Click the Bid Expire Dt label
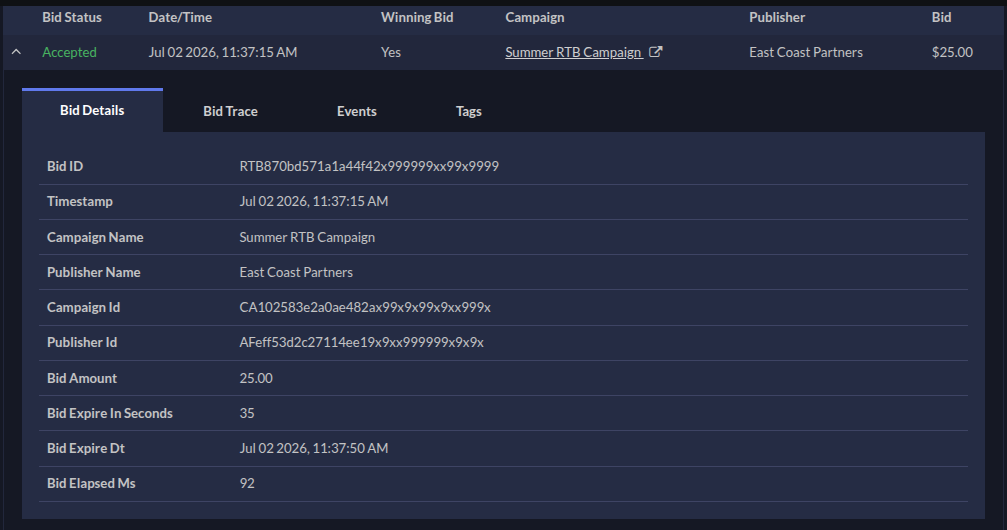Viewport: 1007px width, 530px height. coord(86,448)
